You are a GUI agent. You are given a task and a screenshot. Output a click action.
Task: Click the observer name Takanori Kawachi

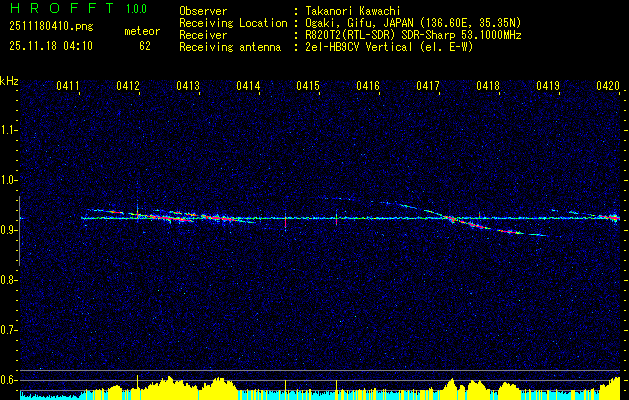point(353,11)
